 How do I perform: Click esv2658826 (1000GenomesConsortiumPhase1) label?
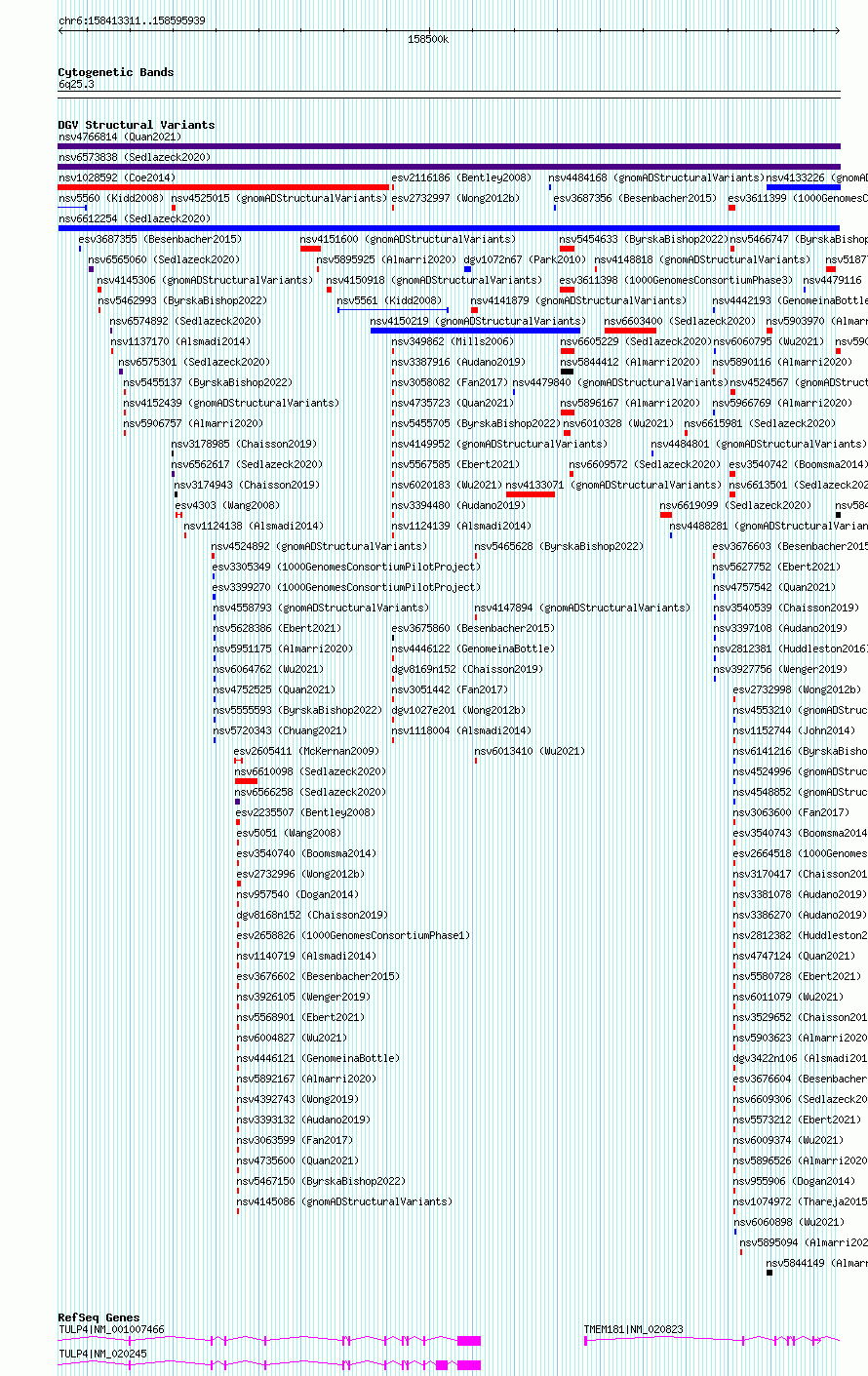pos(353,935)
